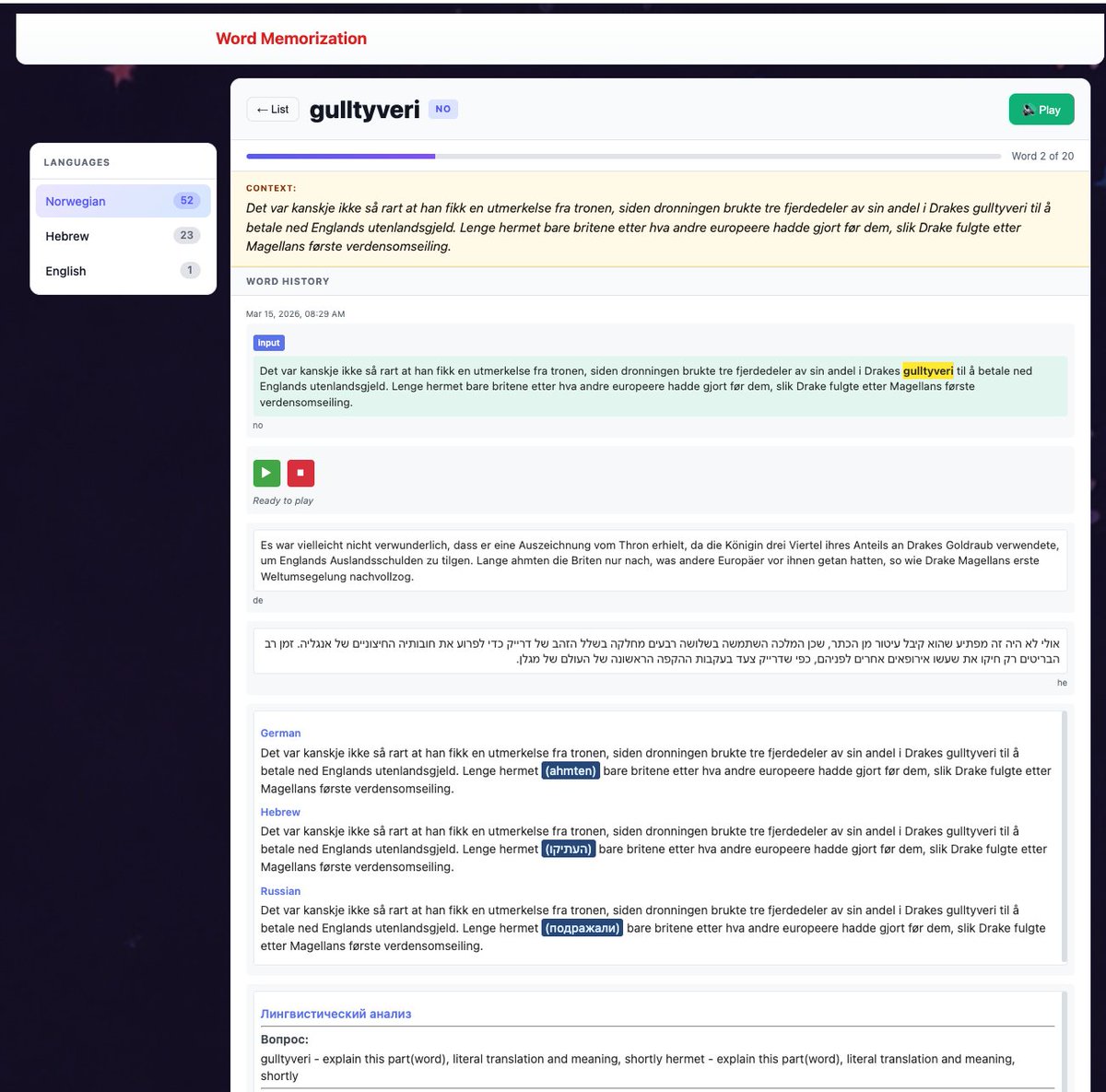Click the word progress bar
The image size is (1106, 1092).
click(623, 157)
